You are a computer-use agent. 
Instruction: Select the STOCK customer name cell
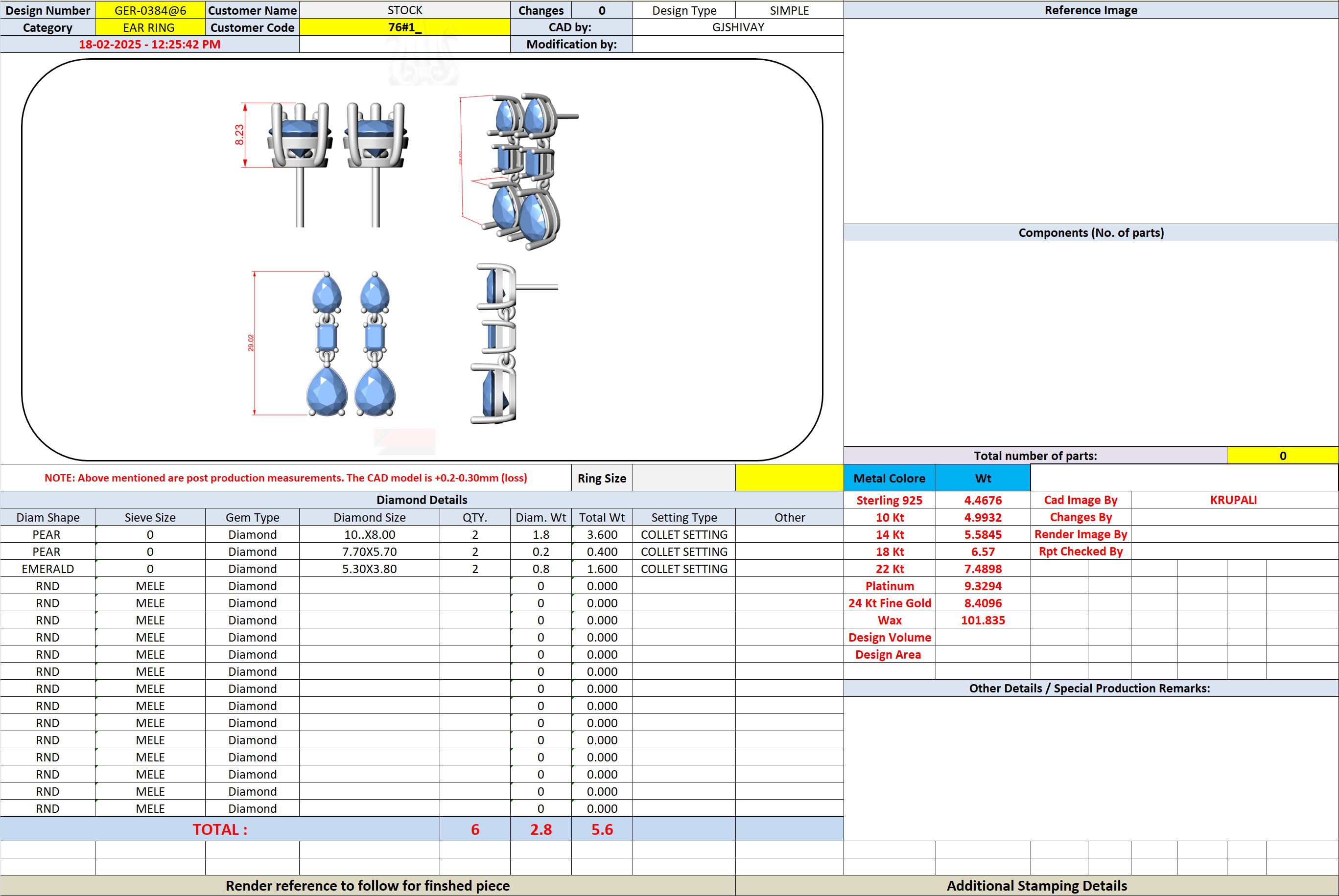point(405,10)
